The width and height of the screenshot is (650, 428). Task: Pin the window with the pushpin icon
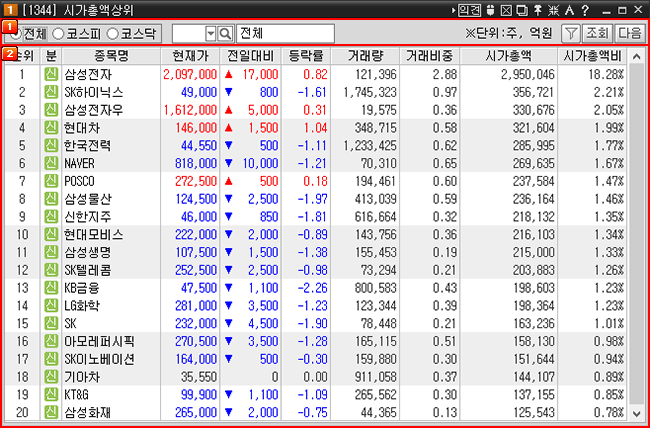point(538,10)
